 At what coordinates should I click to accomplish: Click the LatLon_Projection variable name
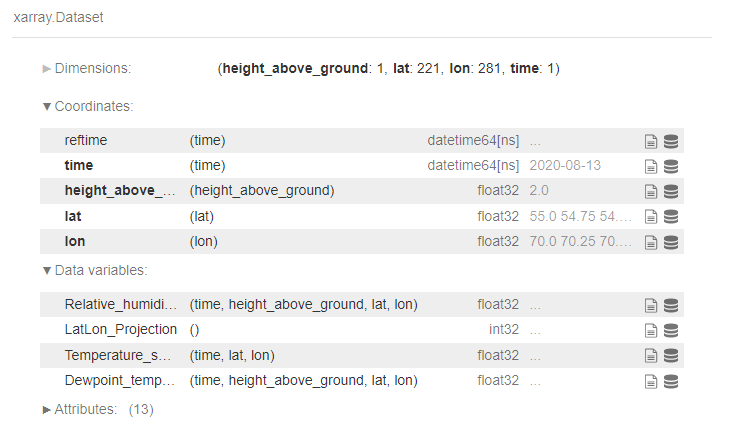[x=120, y=329]
